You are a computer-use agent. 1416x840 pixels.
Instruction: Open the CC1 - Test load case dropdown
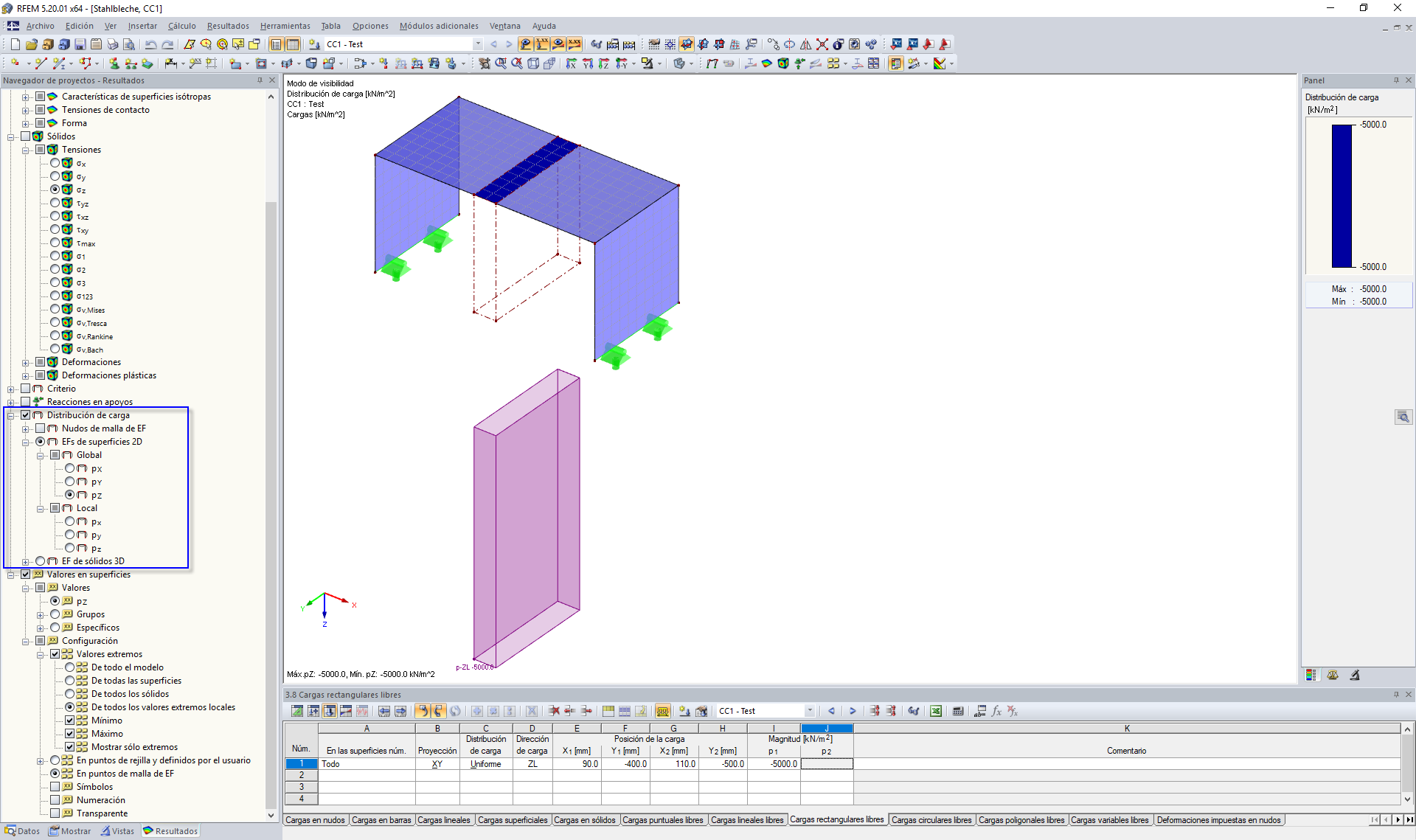pyautogui.click(x=478, y=44)
